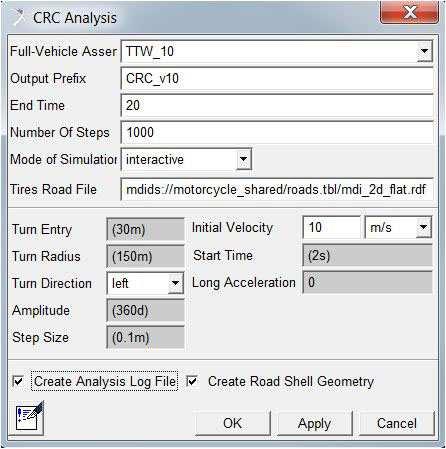446x449 pixels.
Task: Click the CRC Analysis title bar icon
Action: (x=18, y=17)
